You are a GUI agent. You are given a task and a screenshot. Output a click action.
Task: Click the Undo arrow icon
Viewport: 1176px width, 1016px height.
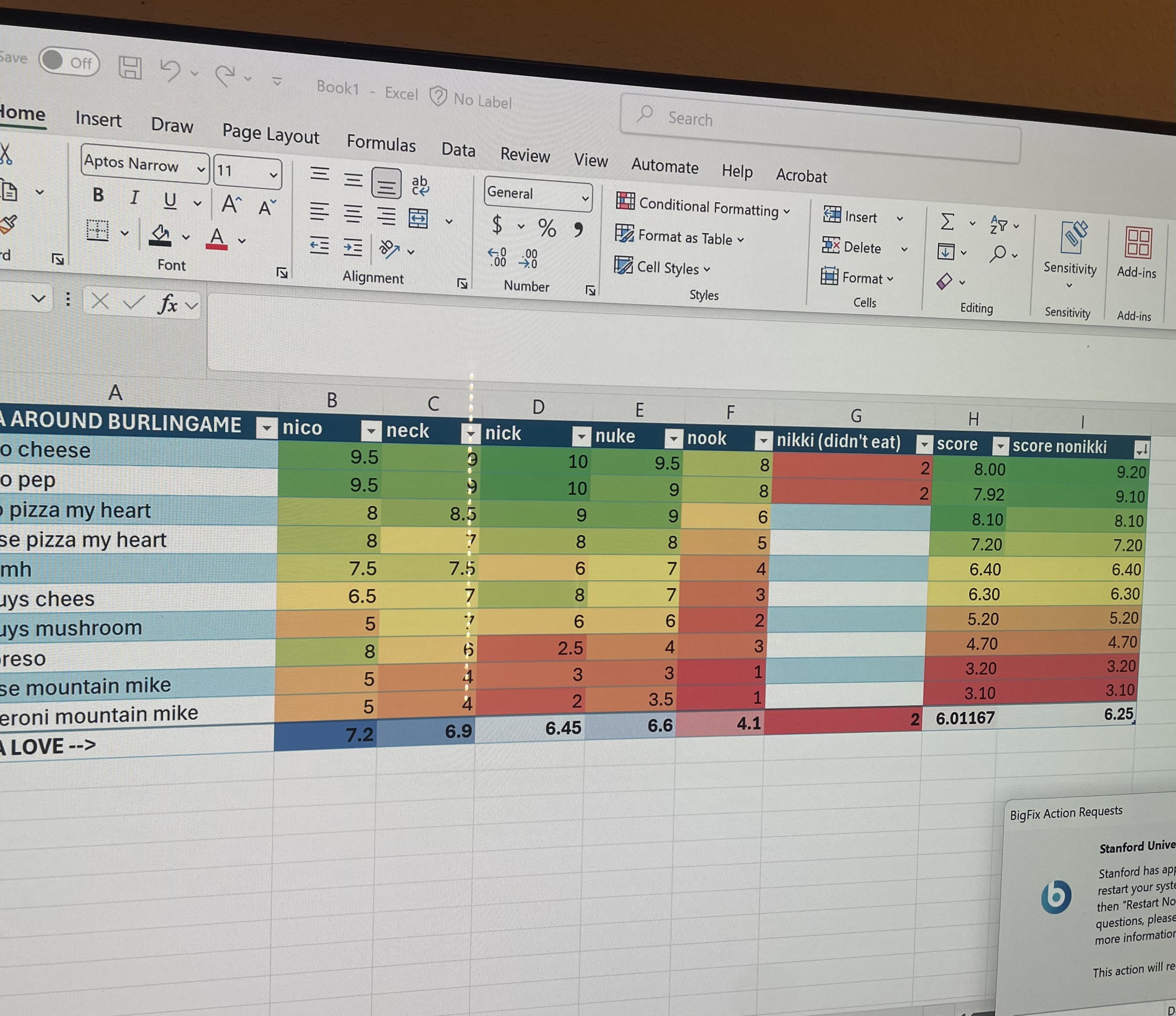[170, 70]
